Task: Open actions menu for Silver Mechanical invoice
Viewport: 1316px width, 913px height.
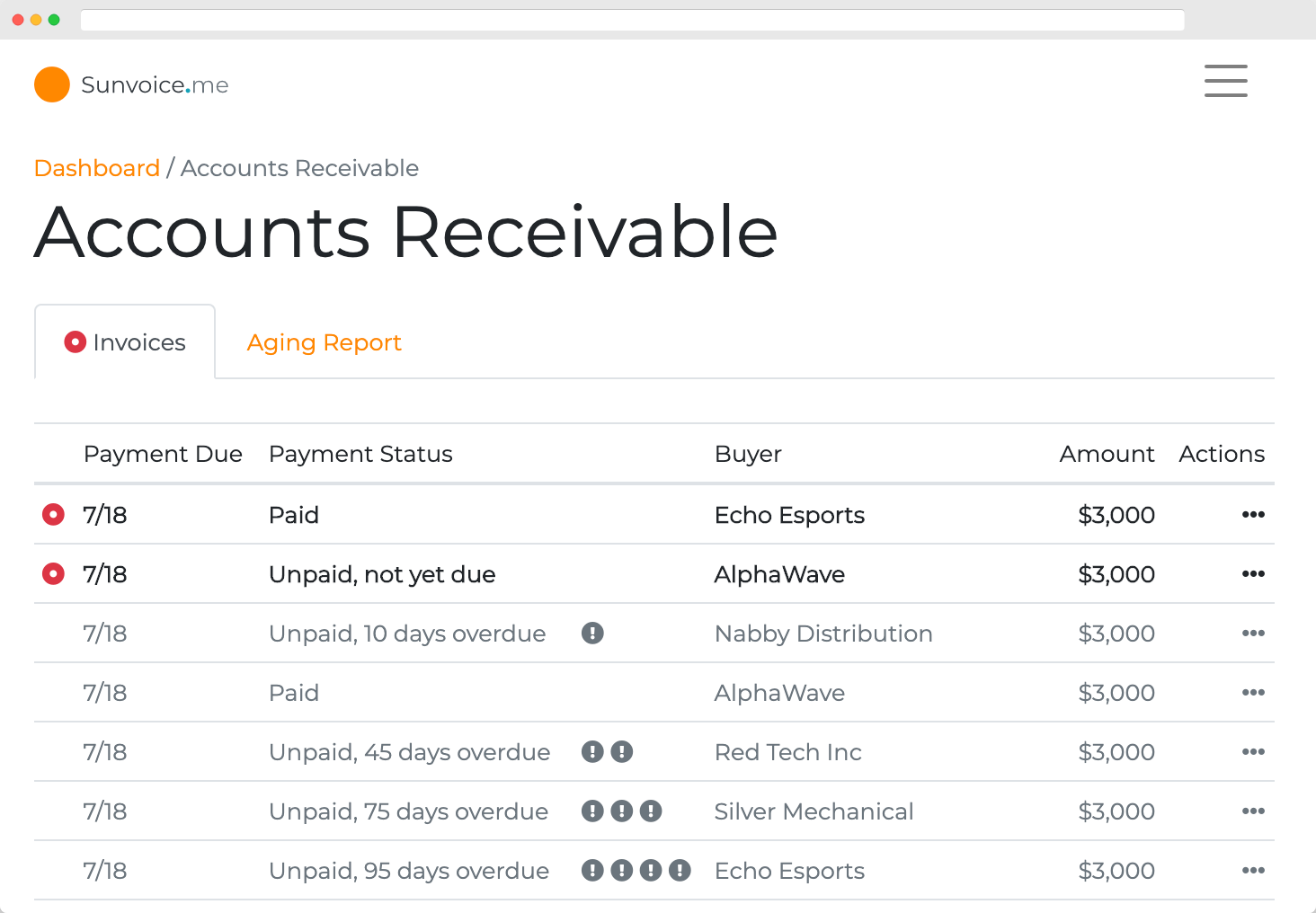Action: (1253, 811)
